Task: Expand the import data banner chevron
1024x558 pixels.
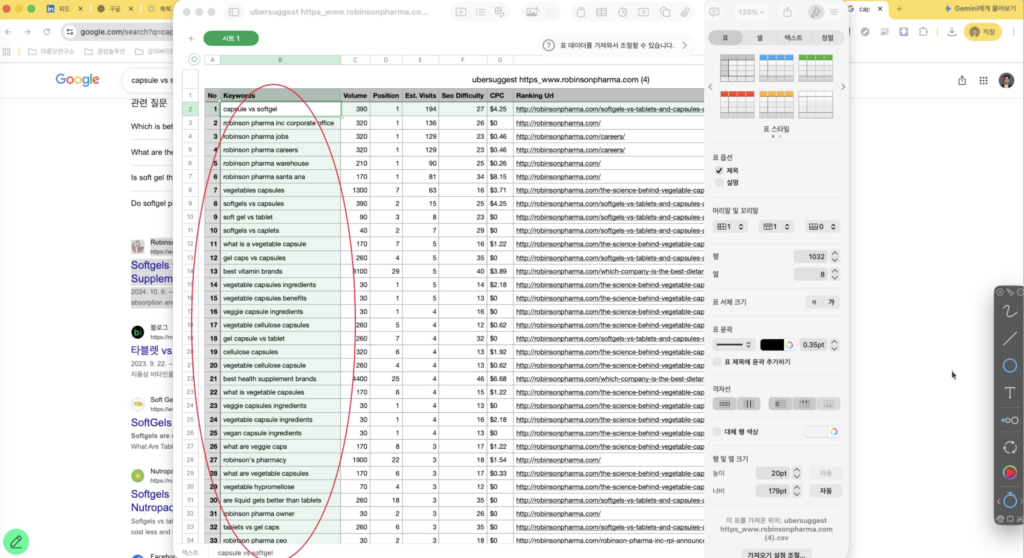Action: 684,46
